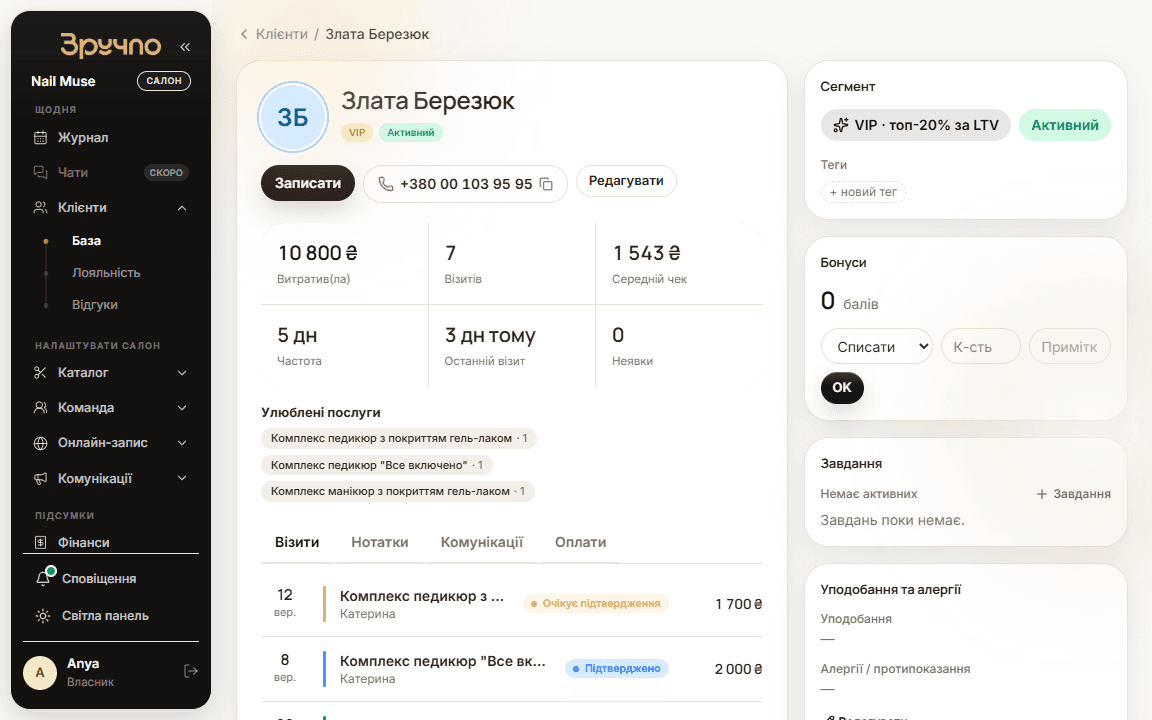The image size is (1152, 720).
Task: Click the К-сть quantity field
Action: tap(981, 346)
